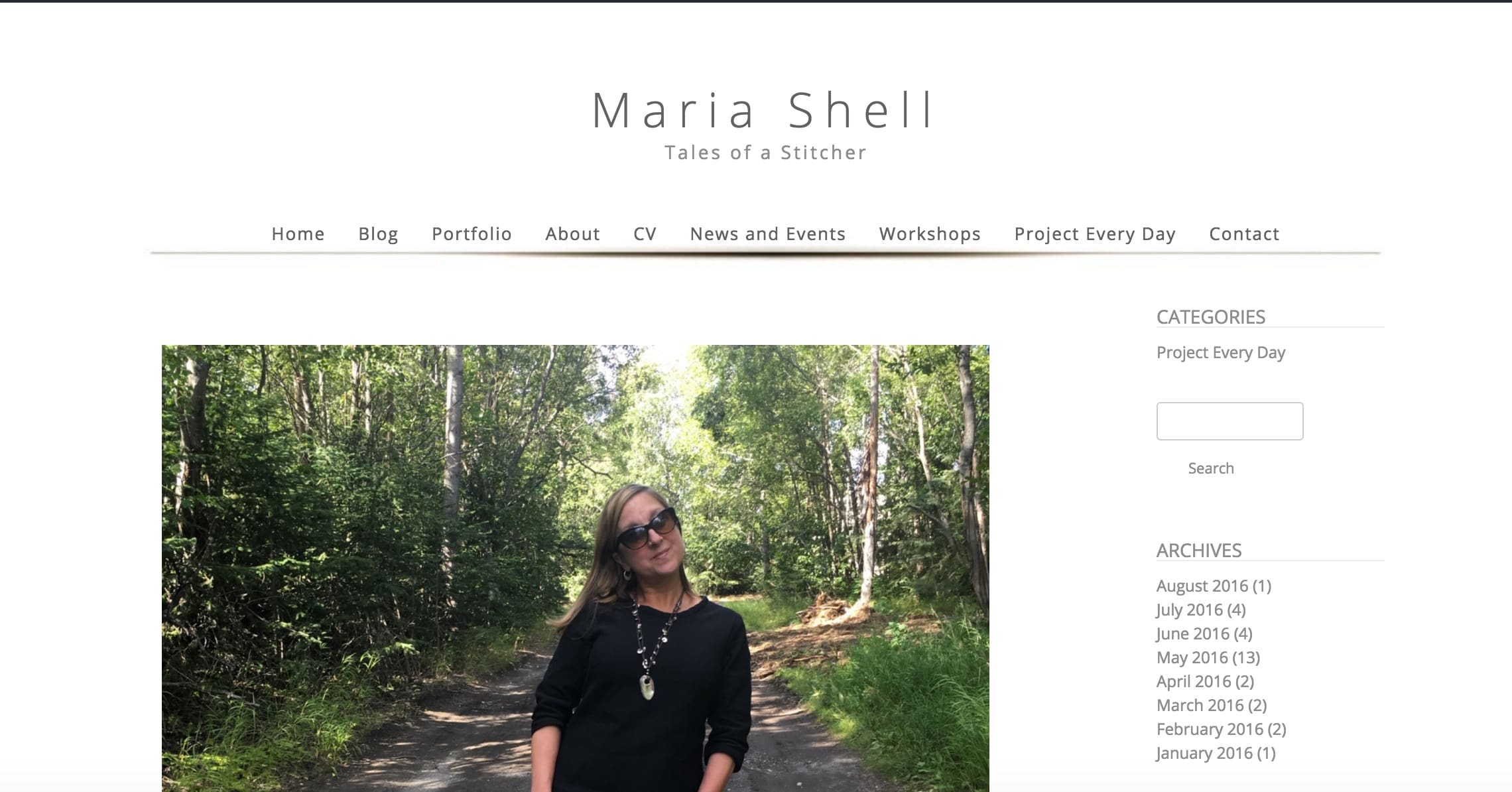Click the Search button
1512x792 pixels.
(x=1210, y=468)
